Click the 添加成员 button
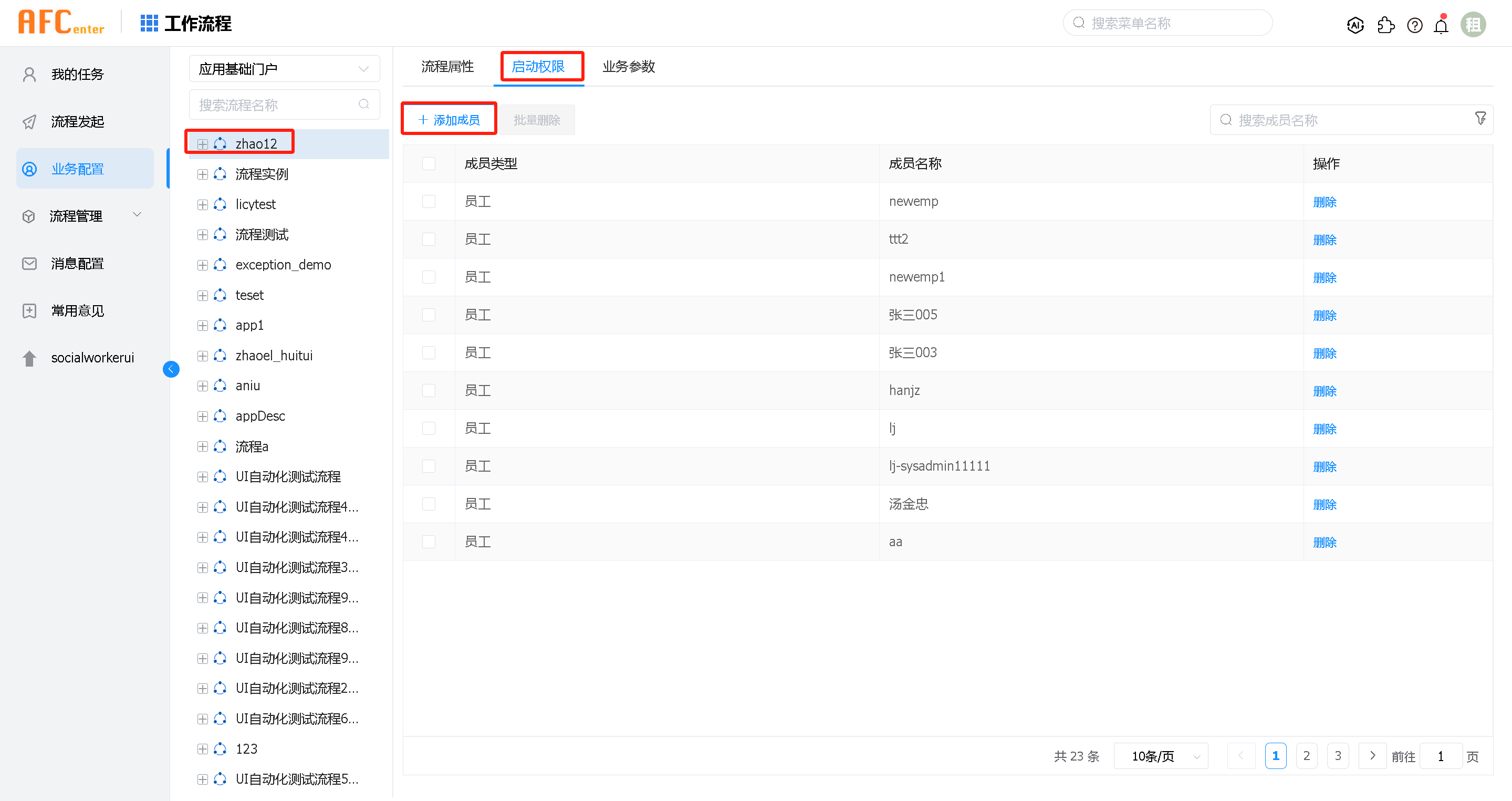This screenshot has height=801, width=1512. pyautogui.click(x=449, y=120)
